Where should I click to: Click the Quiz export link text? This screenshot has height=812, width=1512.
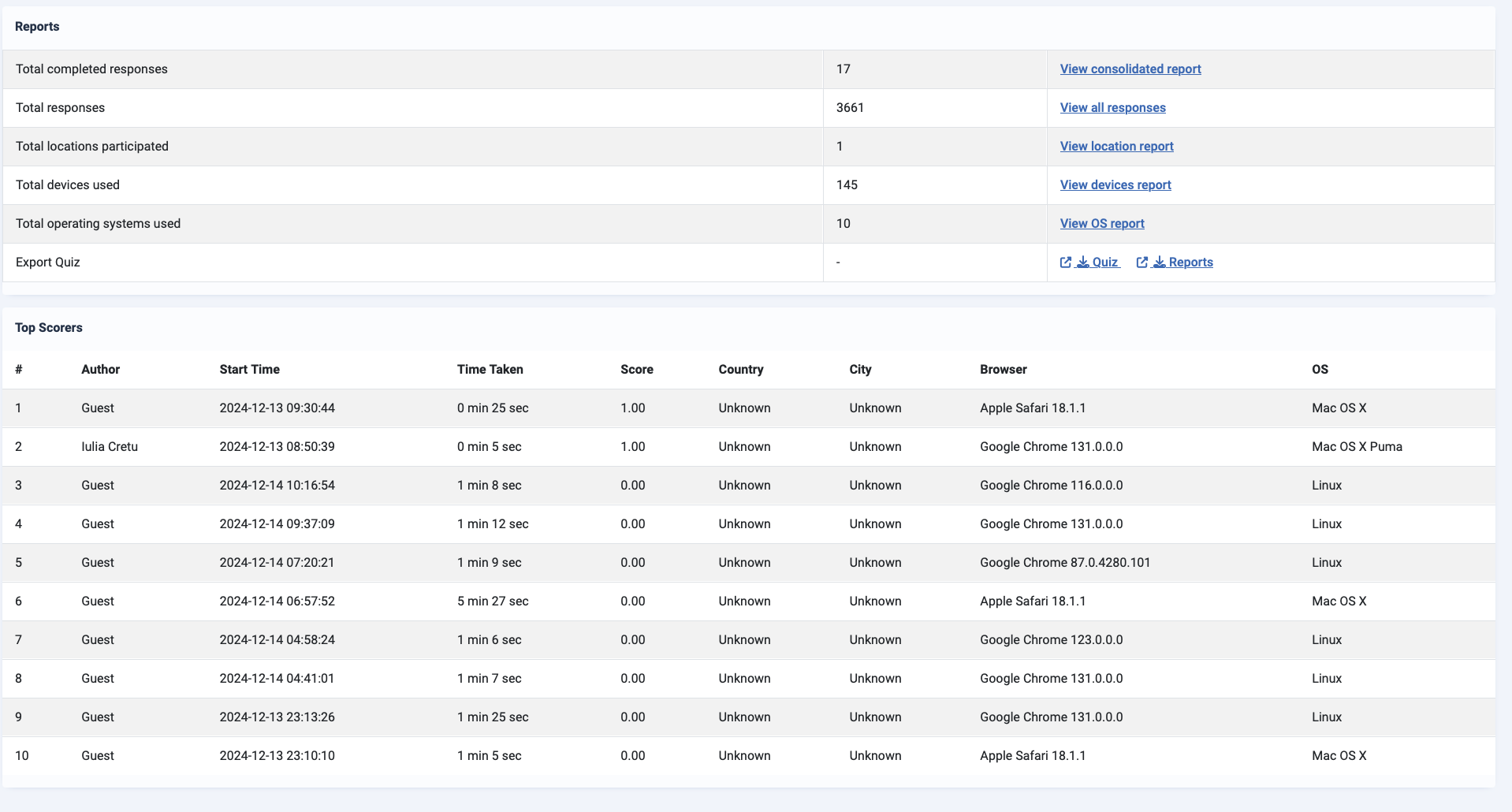pos(1105,263)
